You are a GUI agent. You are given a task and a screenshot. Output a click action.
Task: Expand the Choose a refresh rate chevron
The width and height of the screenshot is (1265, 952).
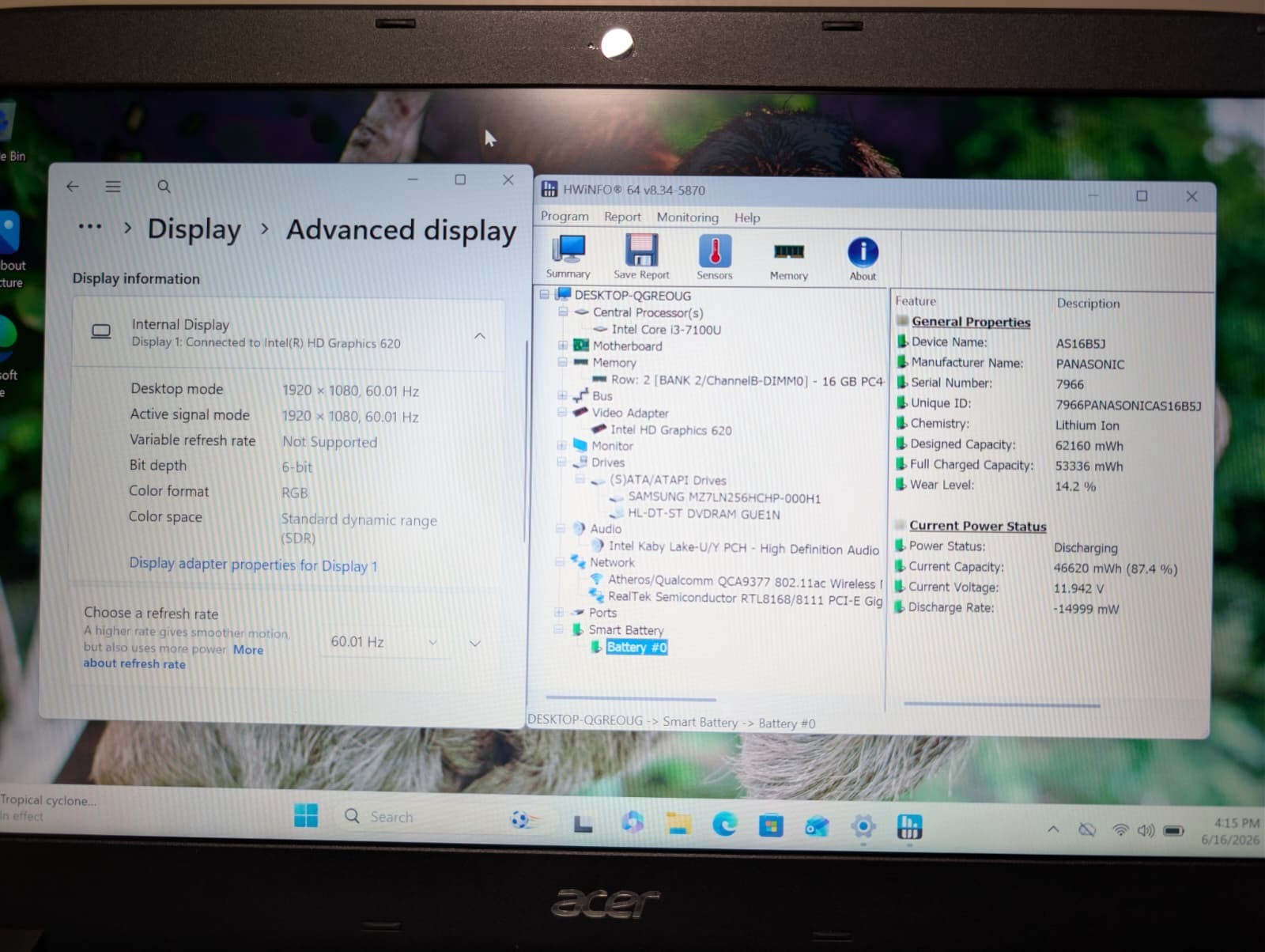475,644
